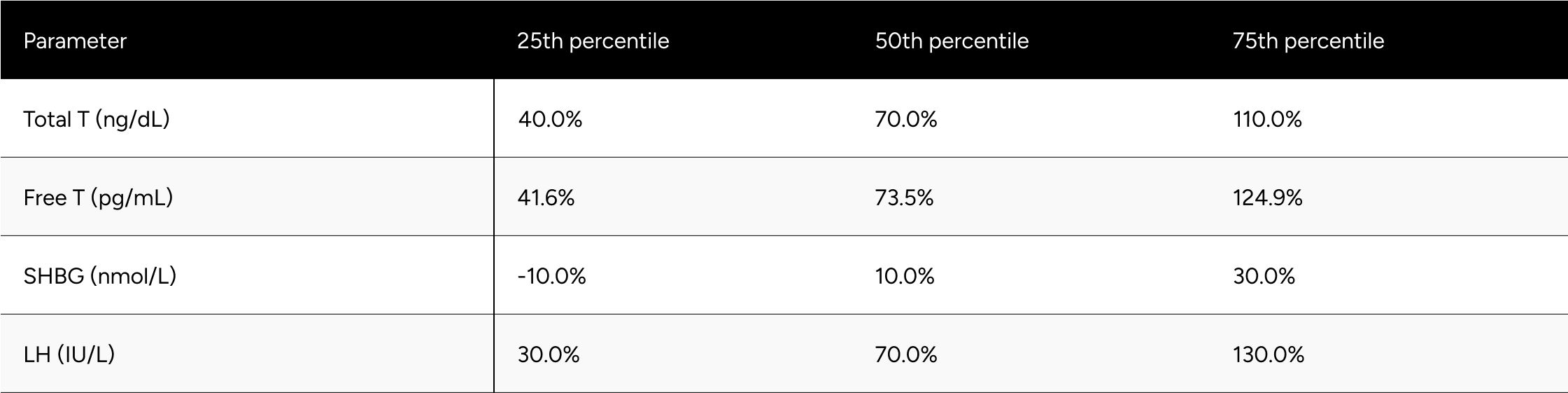
Task: Click the Parameter column header
Action: pyautogui.click(x=75, y=41)
